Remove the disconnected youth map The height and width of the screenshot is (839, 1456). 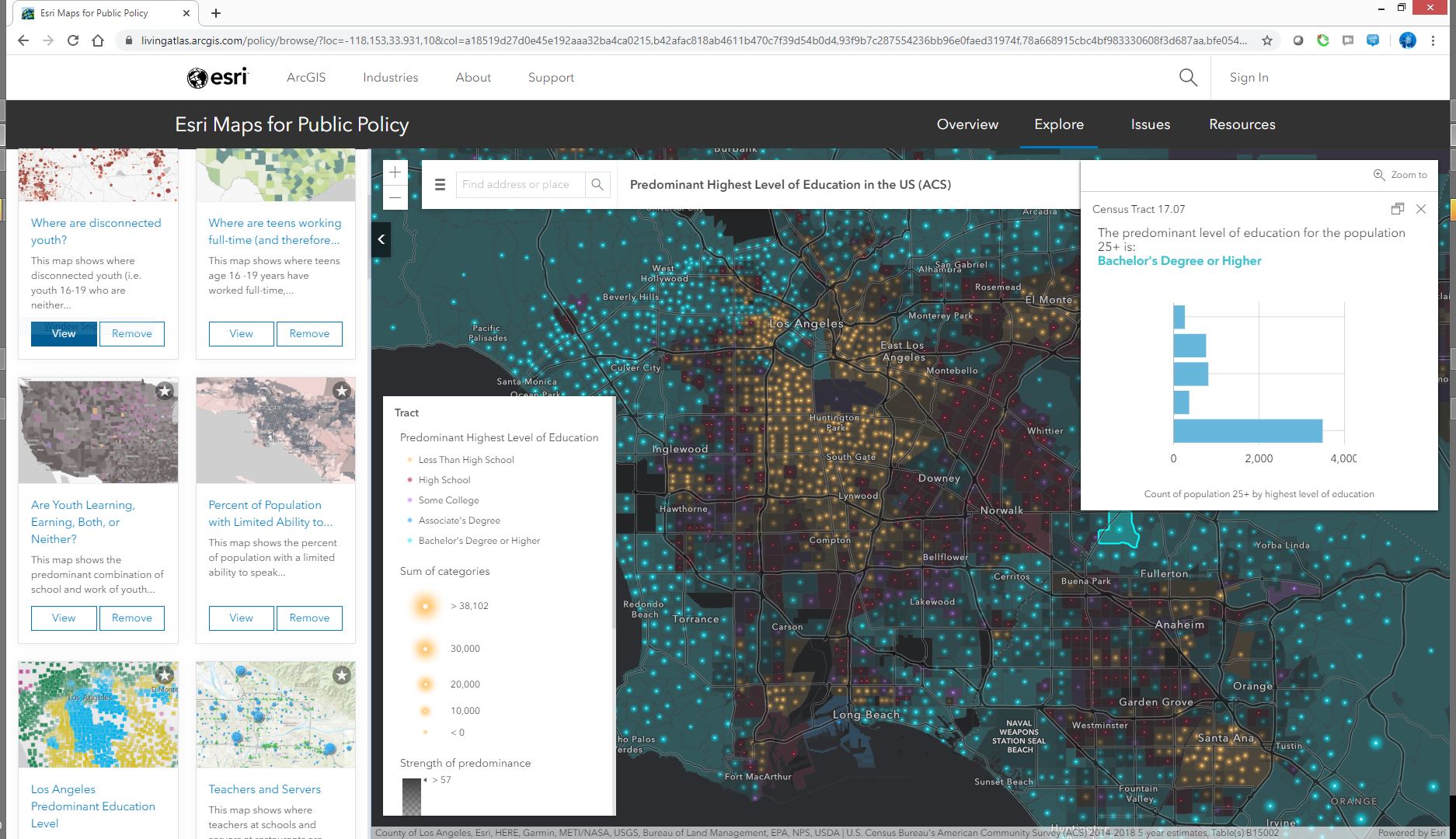132,333
